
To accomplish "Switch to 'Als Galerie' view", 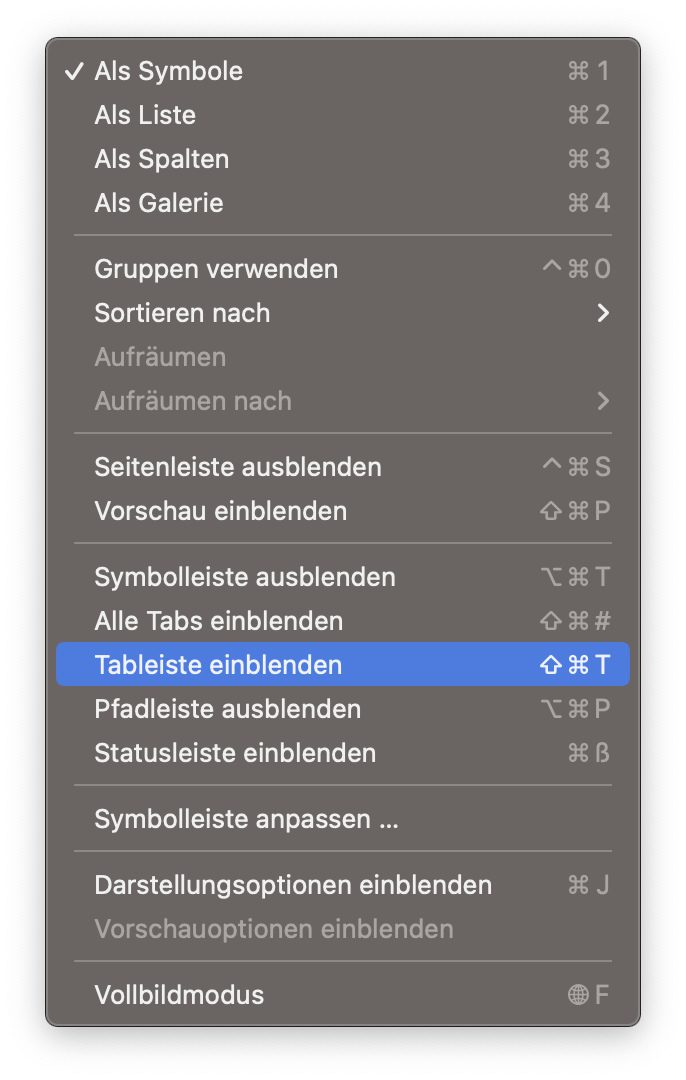I will pyautogui.click(x=159, y=203).
